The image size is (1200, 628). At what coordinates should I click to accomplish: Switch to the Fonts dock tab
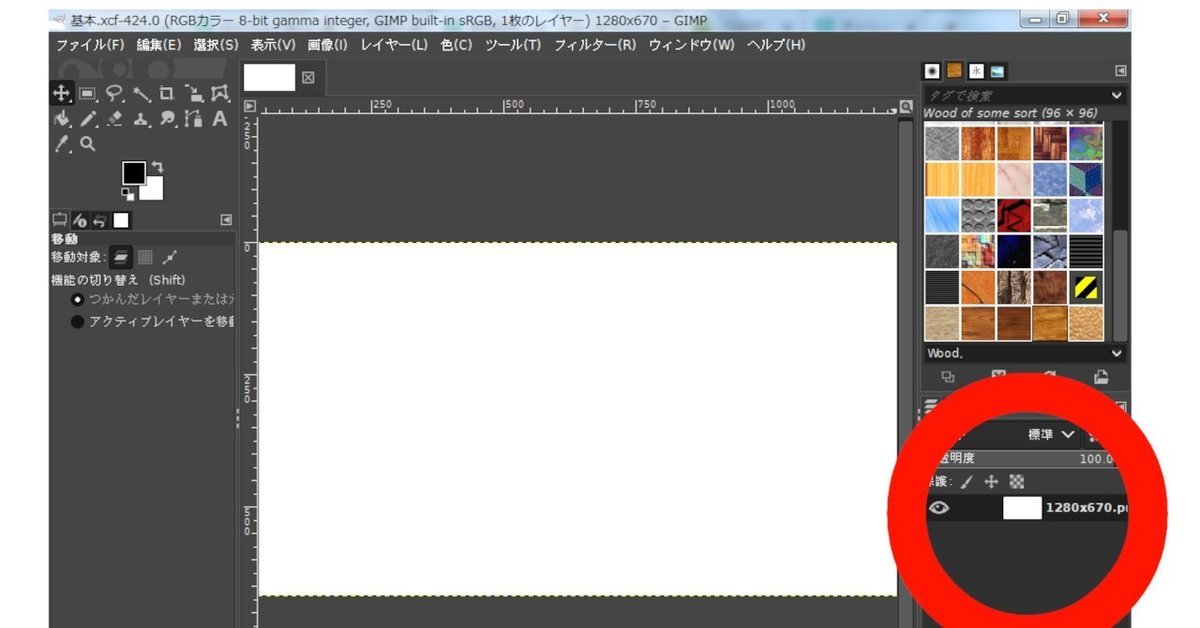[x=976, y=71]
